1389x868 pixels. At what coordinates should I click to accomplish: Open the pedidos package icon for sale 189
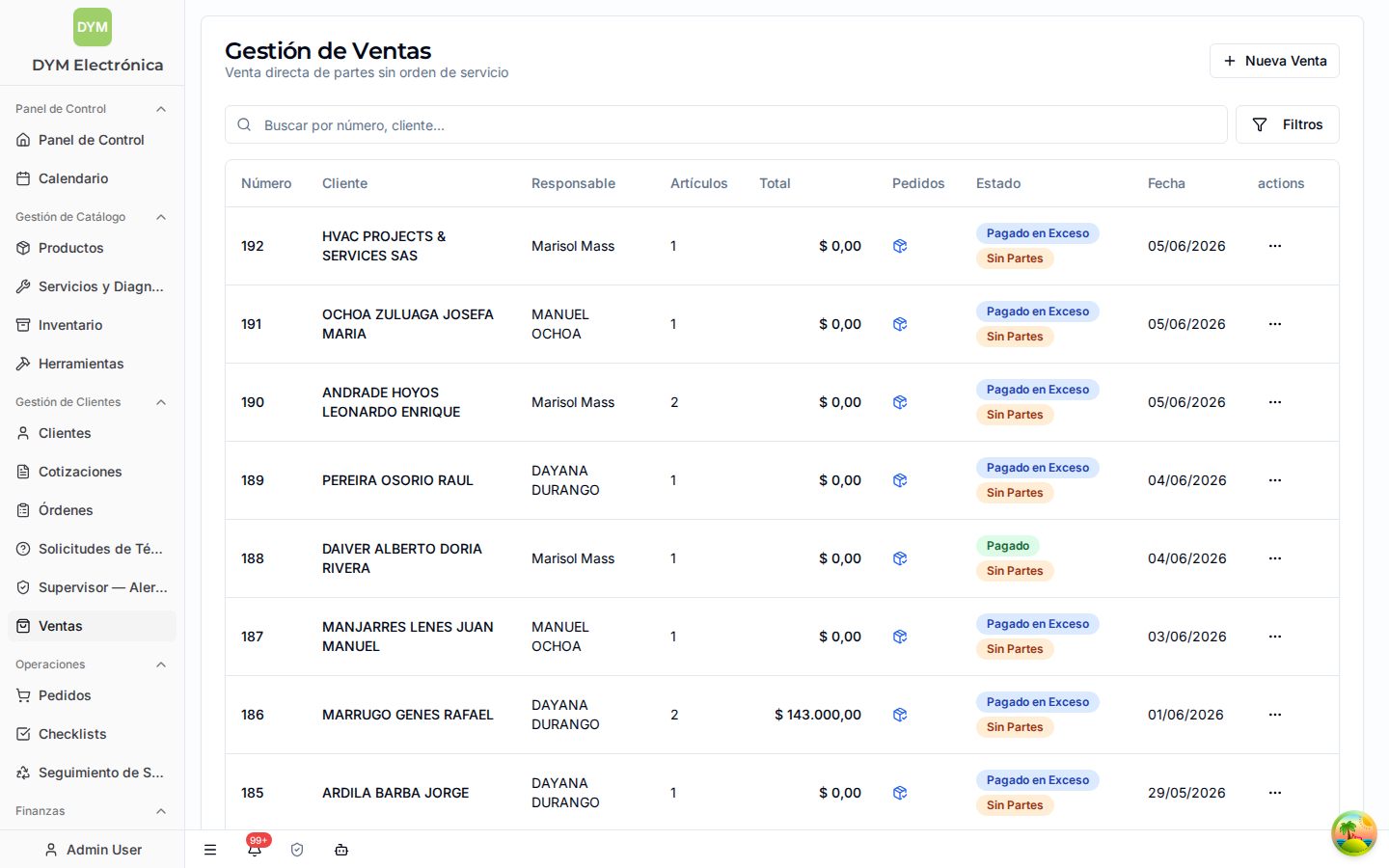click(900, 480)
